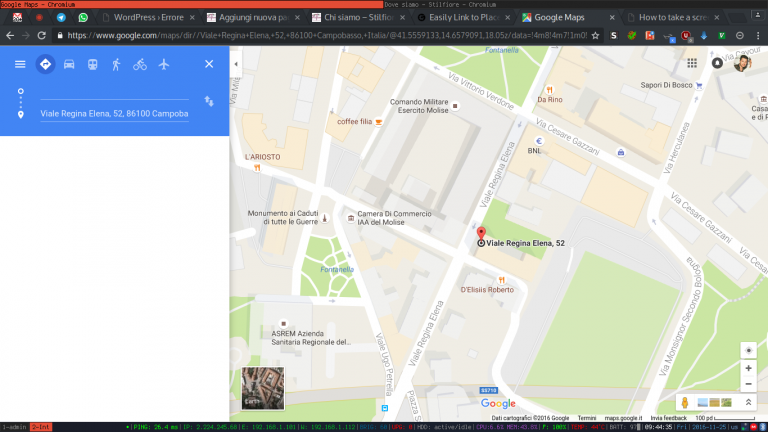This screenshot has height=432, width=768.
Task: Select the best travel mode icon
Action: pos(45,64)
